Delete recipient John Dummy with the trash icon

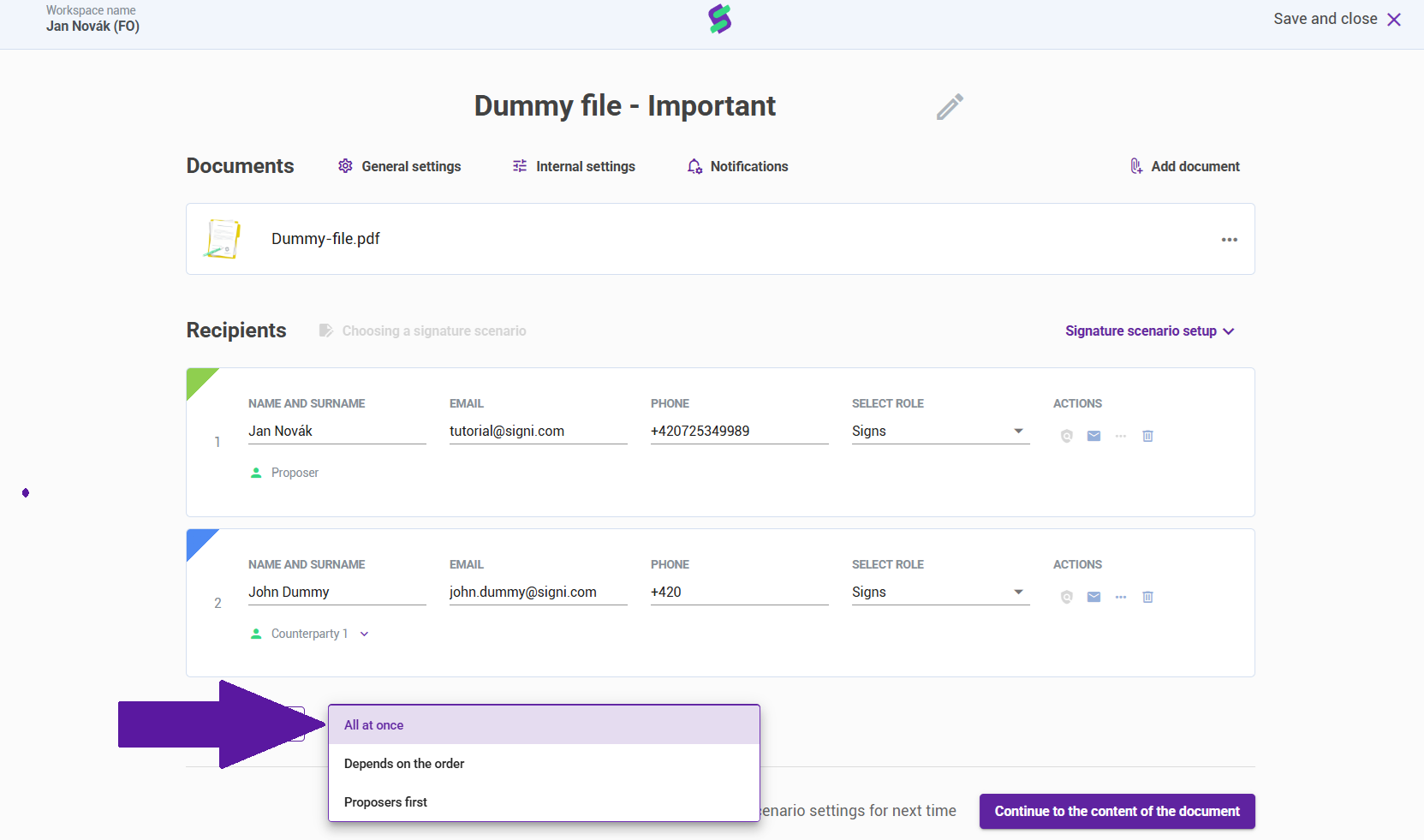1148,597
